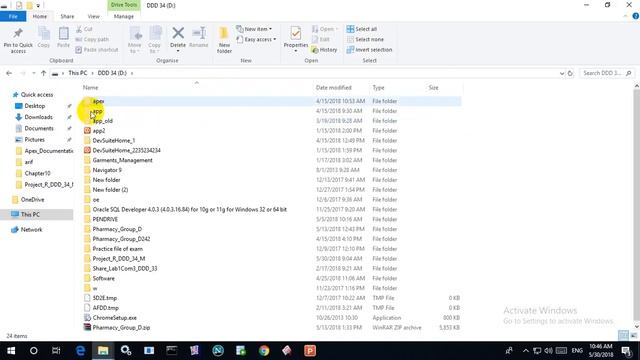Click Select all in ribbon
The image size is (640, 360).
coord(362,29)
